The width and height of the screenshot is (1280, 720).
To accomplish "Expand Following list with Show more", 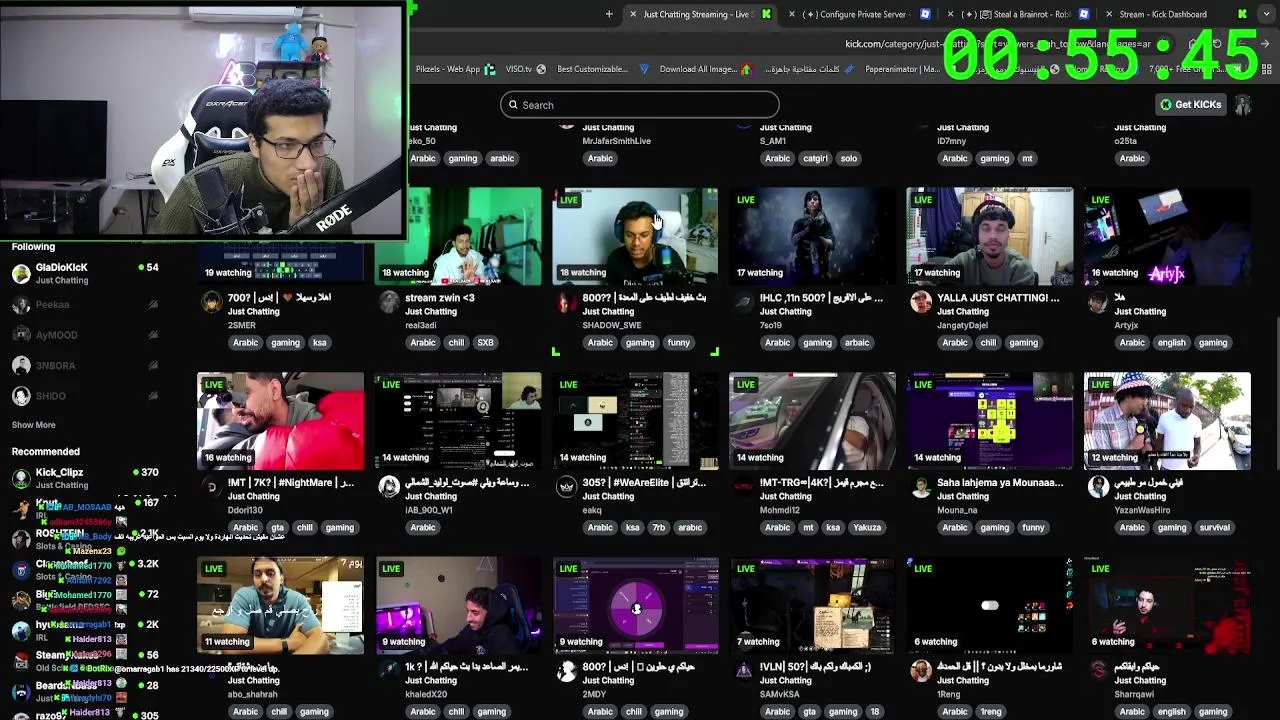I will coord(33,425).
